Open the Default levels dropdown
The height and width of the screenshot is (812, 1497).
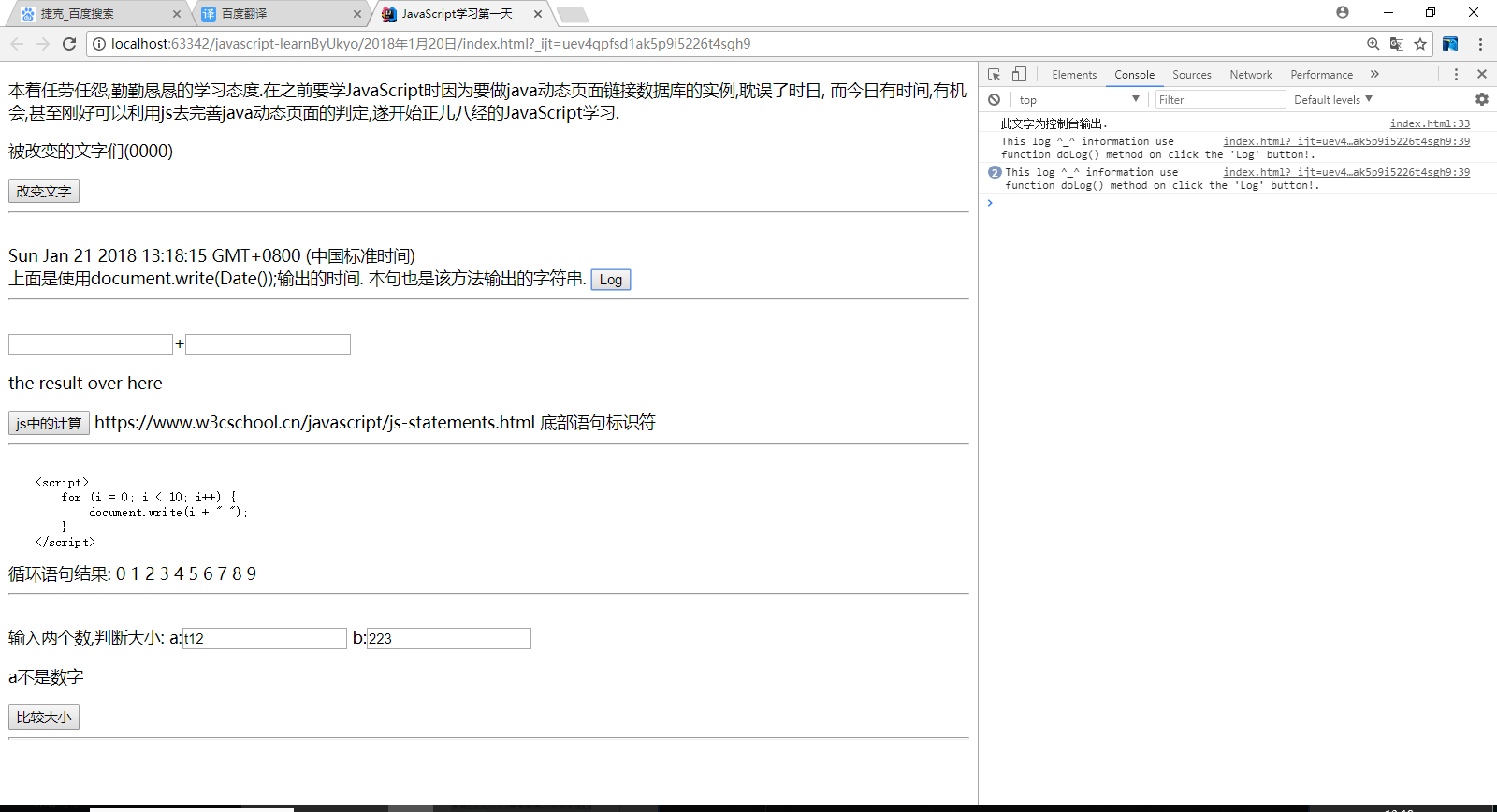point(1333,99)
